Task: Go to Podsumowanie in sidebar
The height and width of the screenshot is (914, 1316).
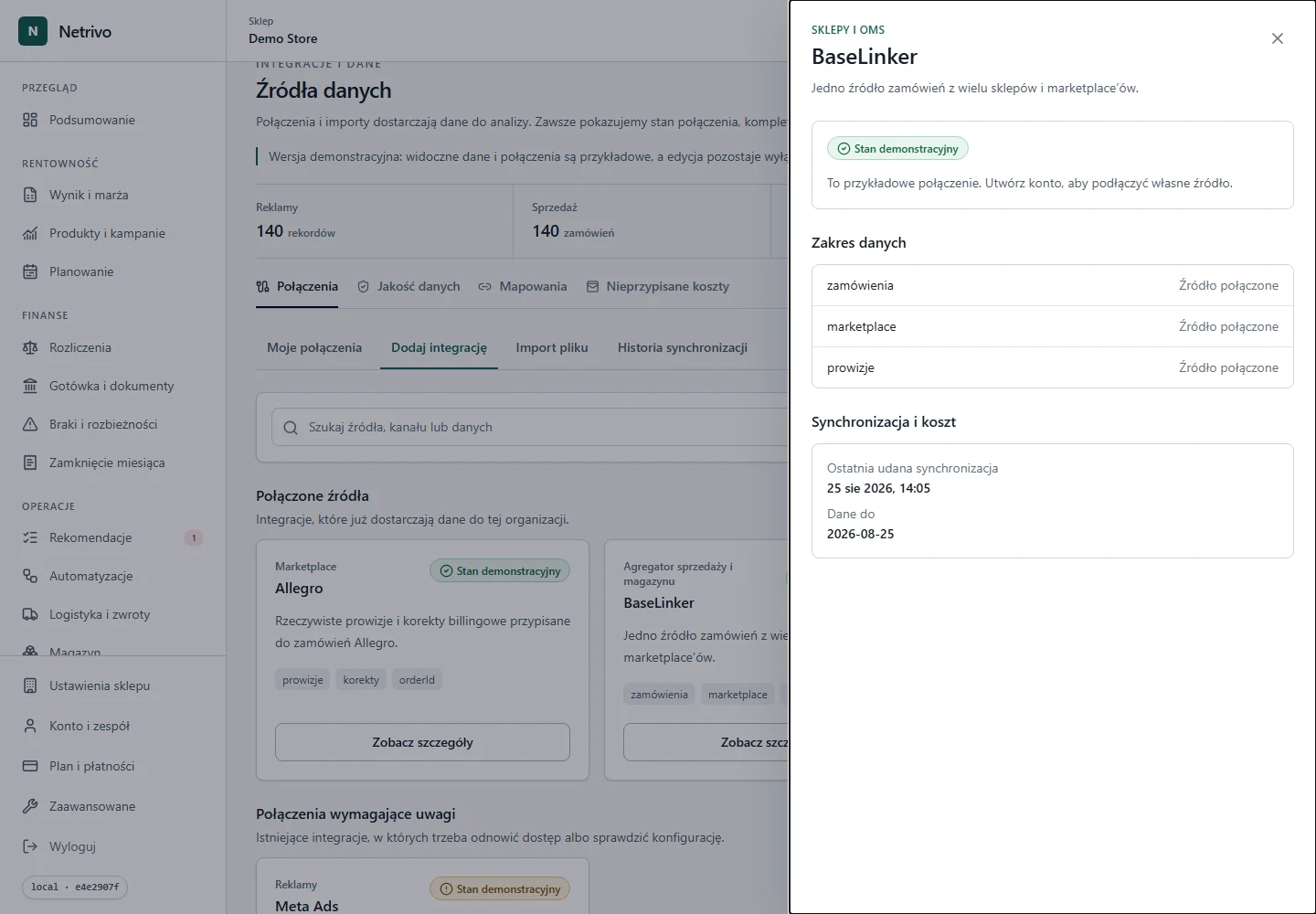Action: [113, 120]
